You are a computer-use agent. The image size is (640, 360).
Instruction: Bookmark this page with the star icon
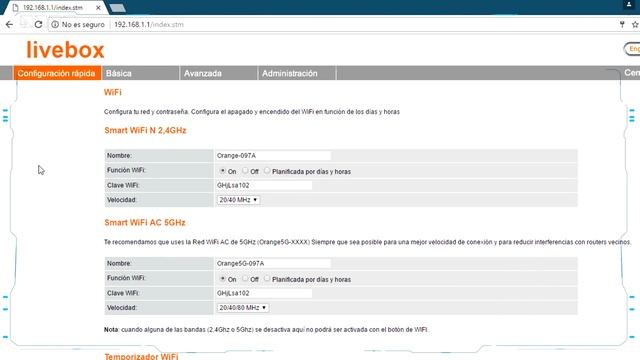click(635, 24)
